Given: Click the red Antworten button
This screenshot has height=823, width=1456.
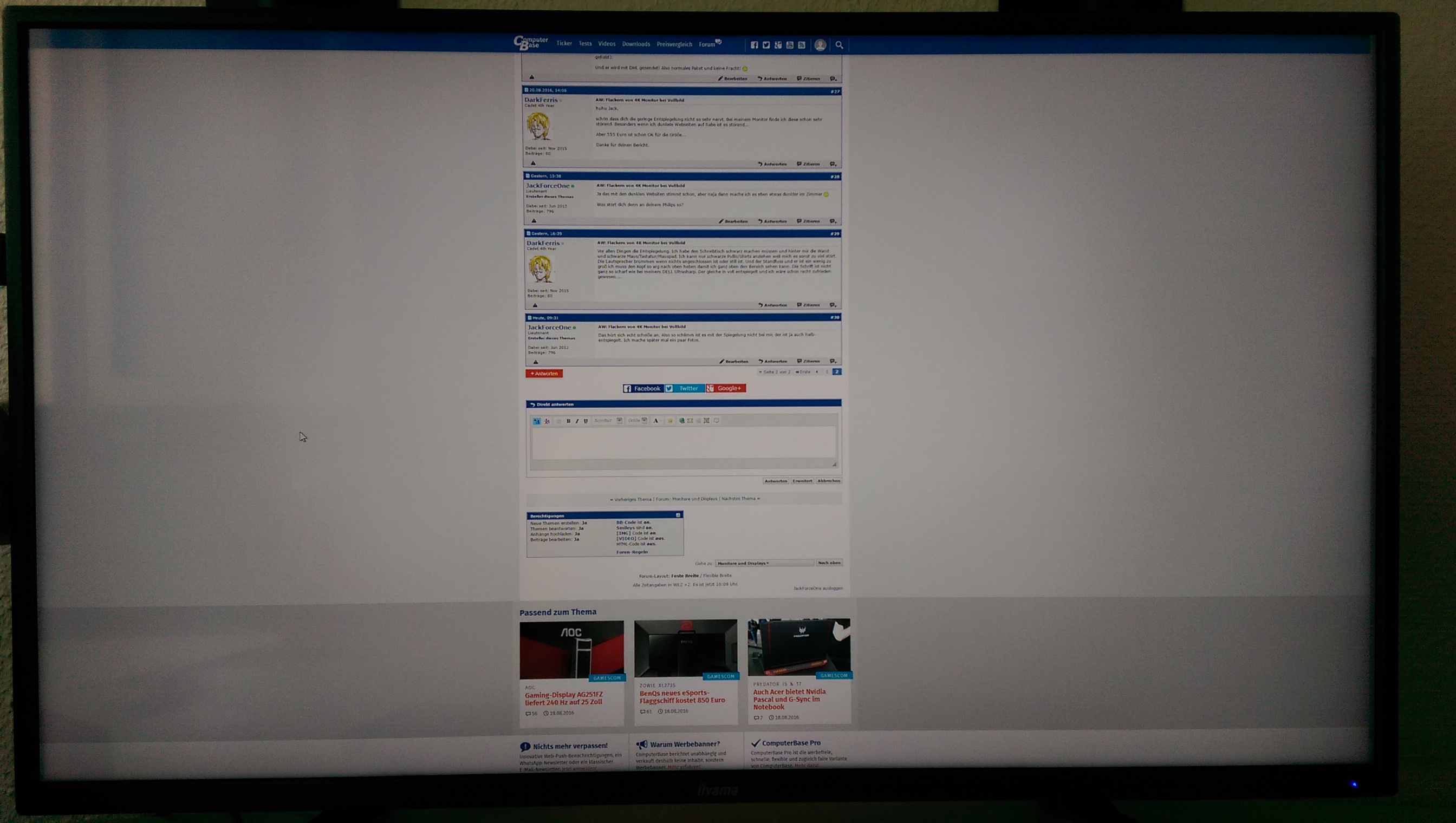Looking at the screenshot, I should (x=543, y=374).
